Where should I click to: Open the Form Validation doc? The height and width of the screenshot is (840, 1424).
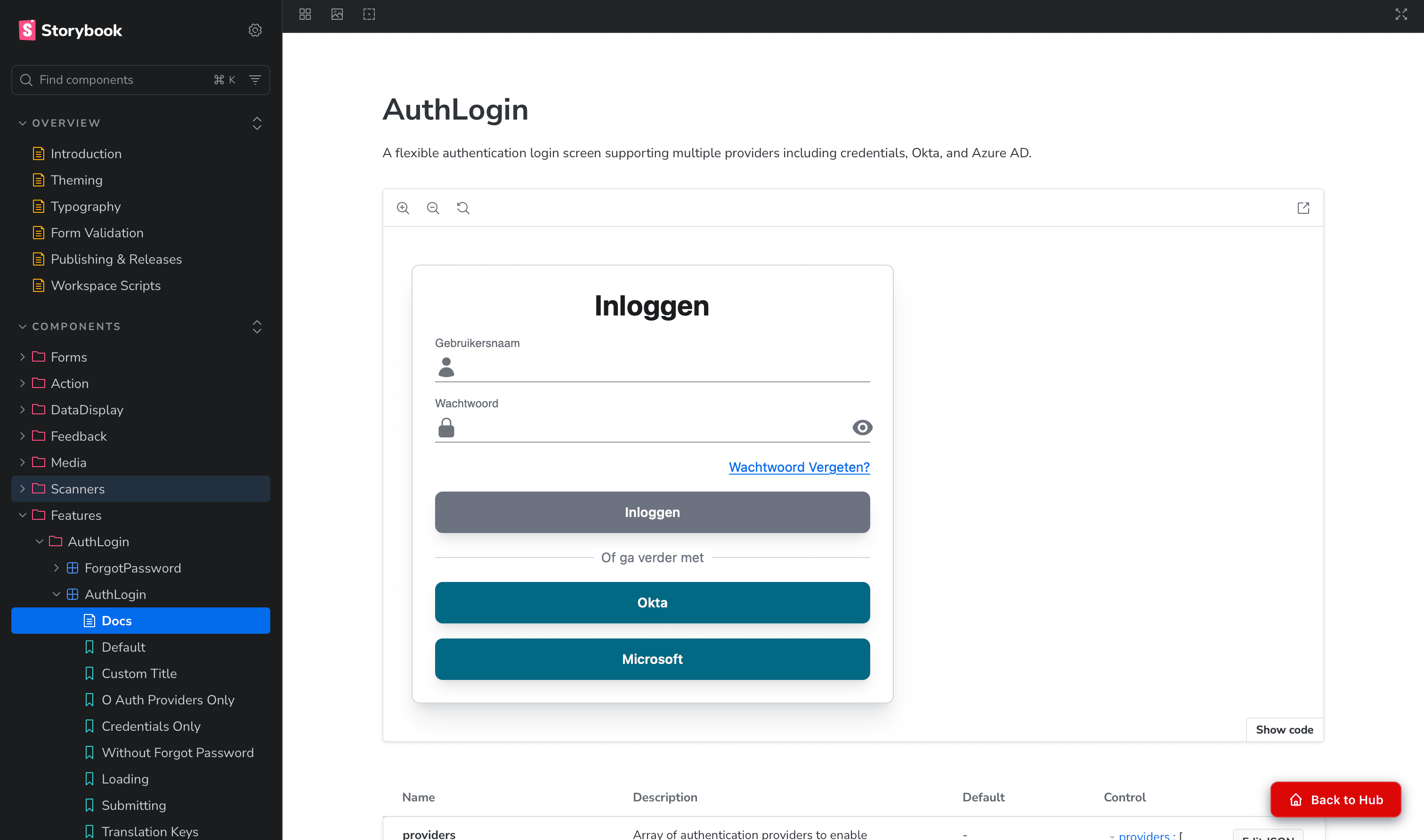point(140,233)
